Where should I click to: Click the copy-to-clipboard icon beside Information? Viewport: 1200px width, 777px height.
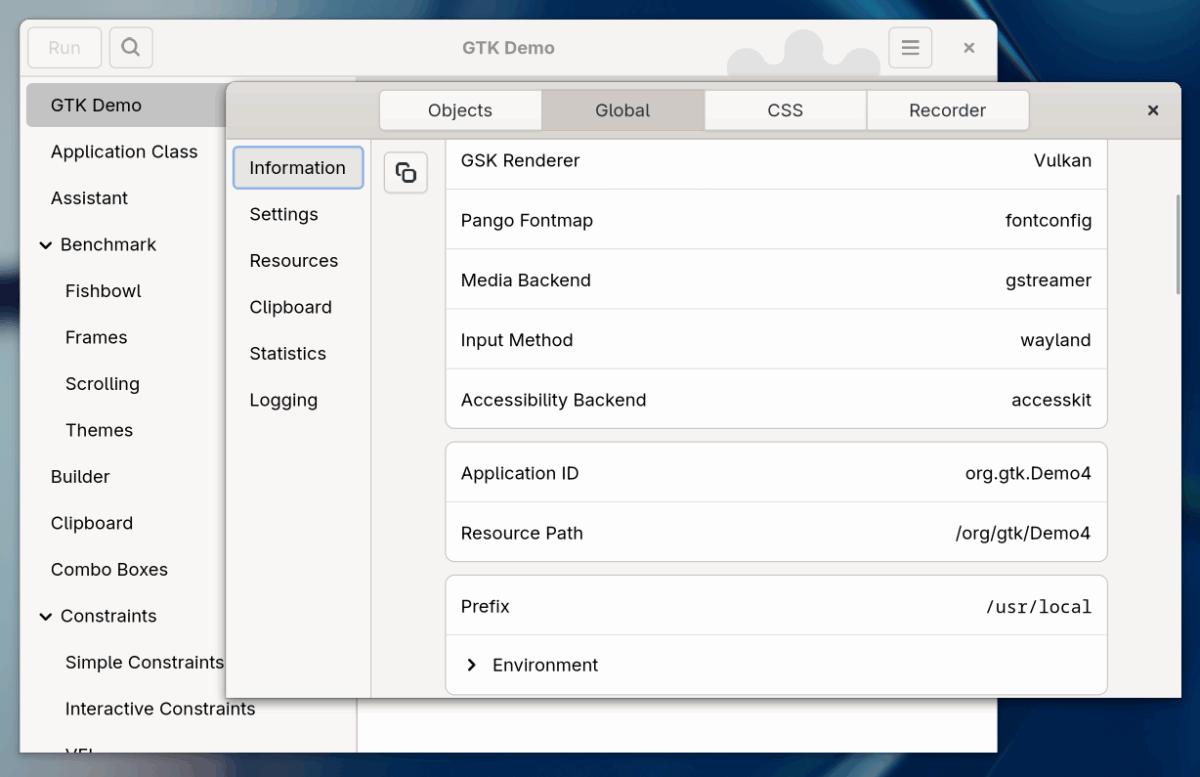(x=405, y=172)
